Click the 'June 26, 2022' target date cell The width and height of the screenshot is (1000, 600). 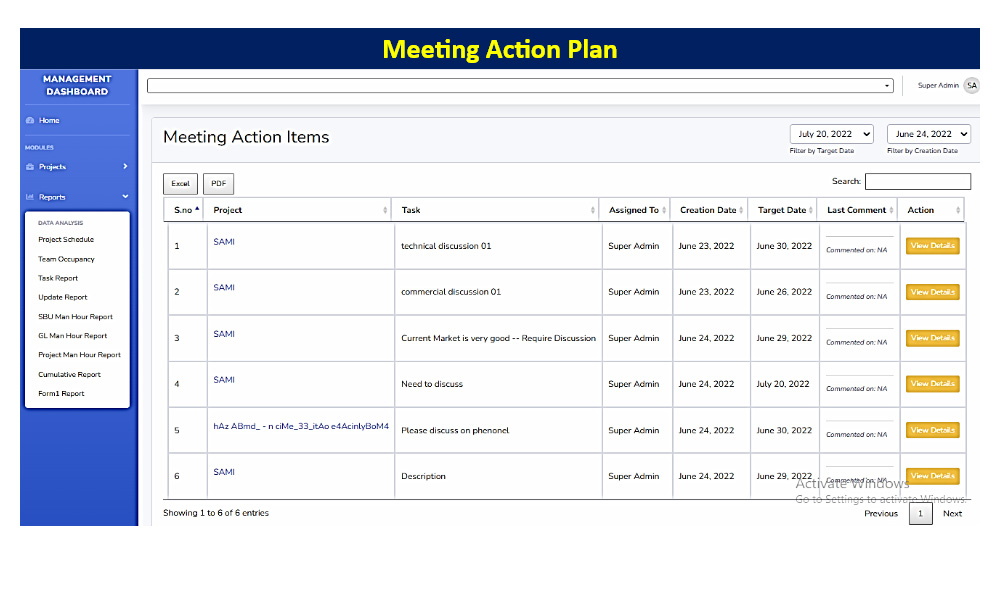pyautogui.click(x=784, y=292)
